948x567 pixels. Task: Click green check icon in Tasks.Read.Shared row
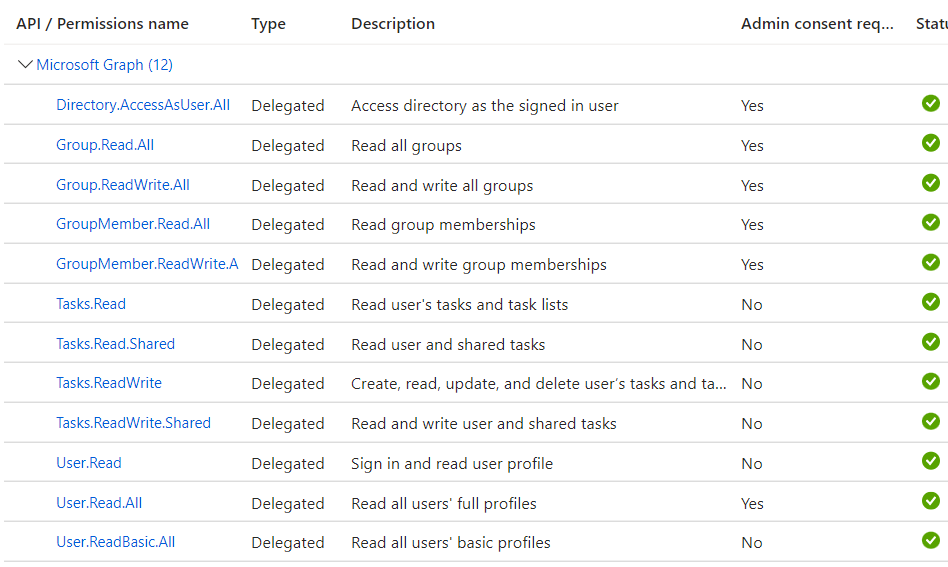click(x=930, y=342)
